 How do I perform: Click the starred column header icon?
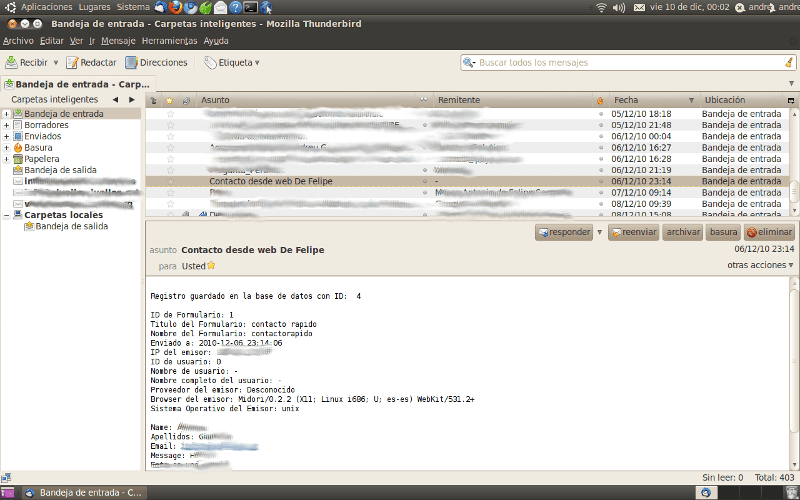point(169,100)
